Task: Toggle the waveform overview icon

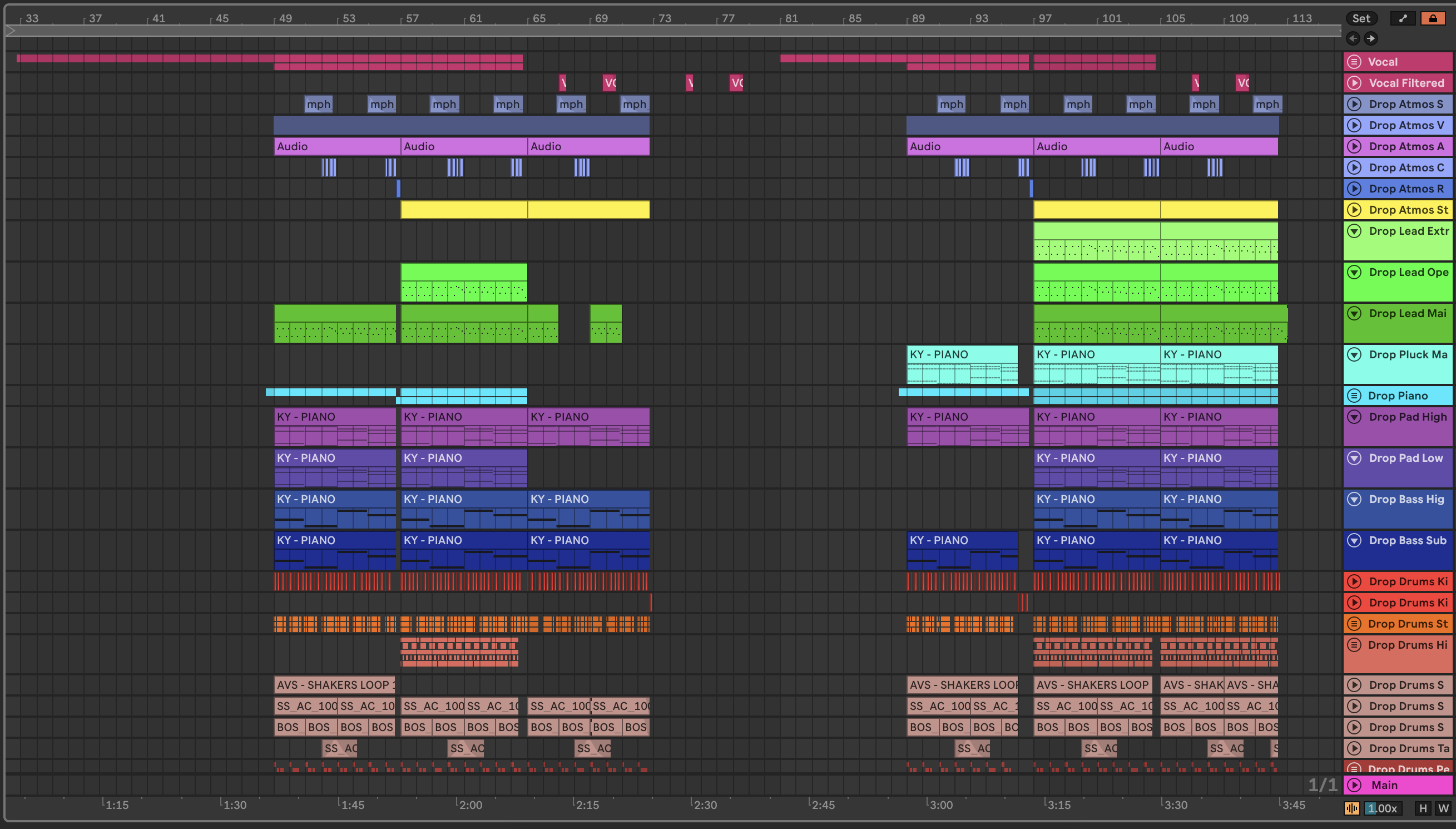Action: tap(1352, 808)
